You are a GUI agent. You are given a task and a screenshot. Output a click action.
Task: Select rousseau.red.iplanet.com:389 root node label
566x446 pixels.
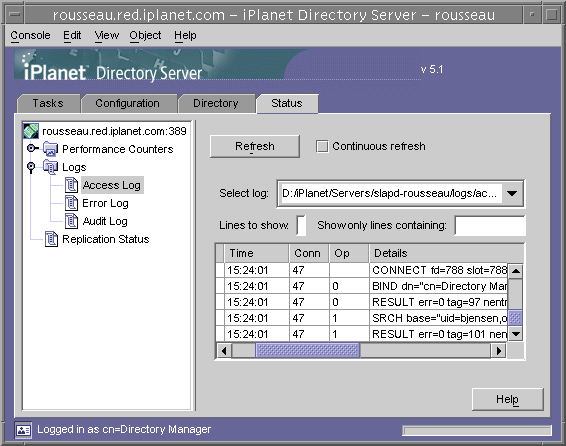point(114,131)
